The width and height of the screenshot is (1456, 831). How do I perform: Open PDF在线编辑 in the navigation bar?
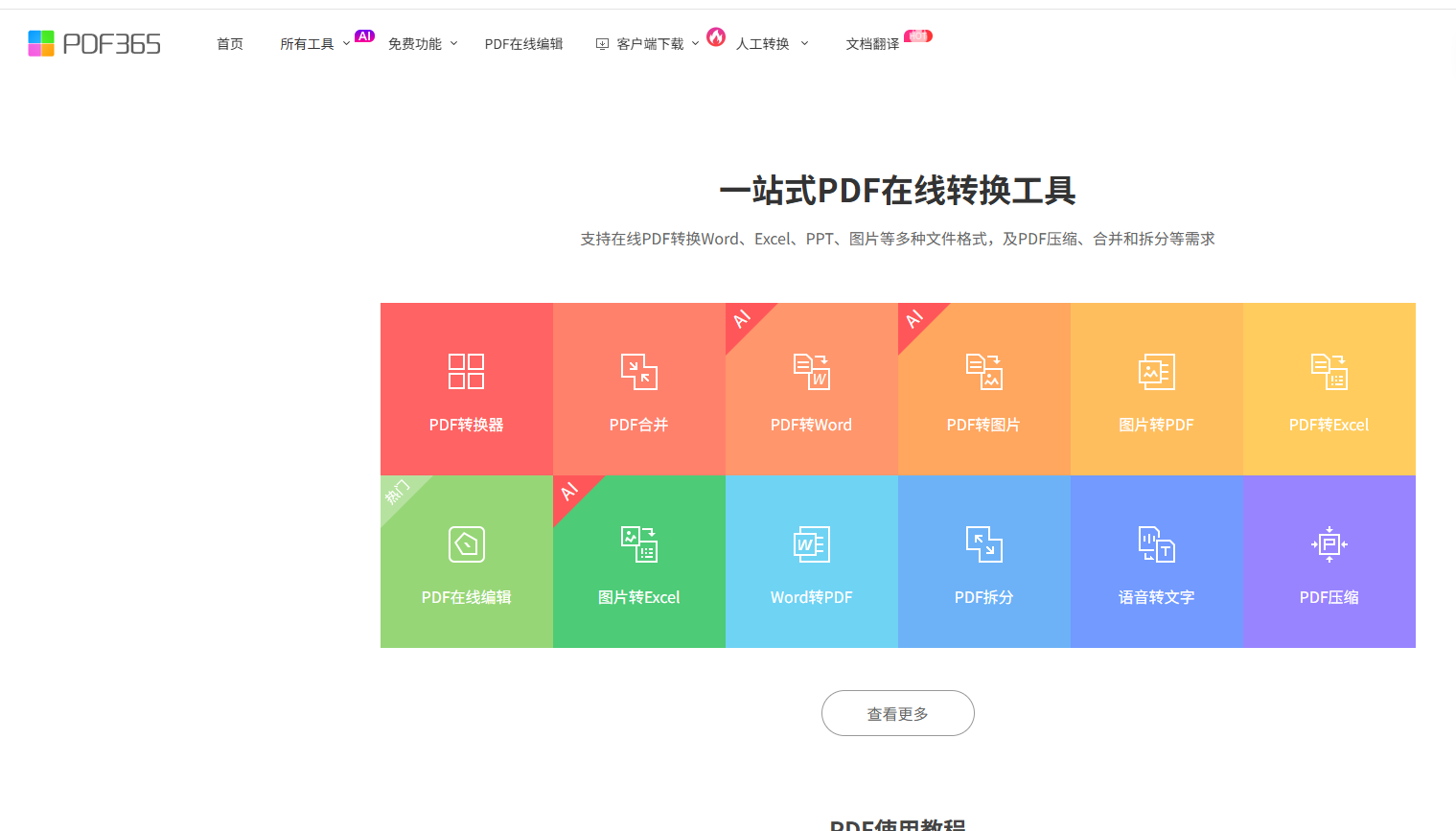[523, 44]
